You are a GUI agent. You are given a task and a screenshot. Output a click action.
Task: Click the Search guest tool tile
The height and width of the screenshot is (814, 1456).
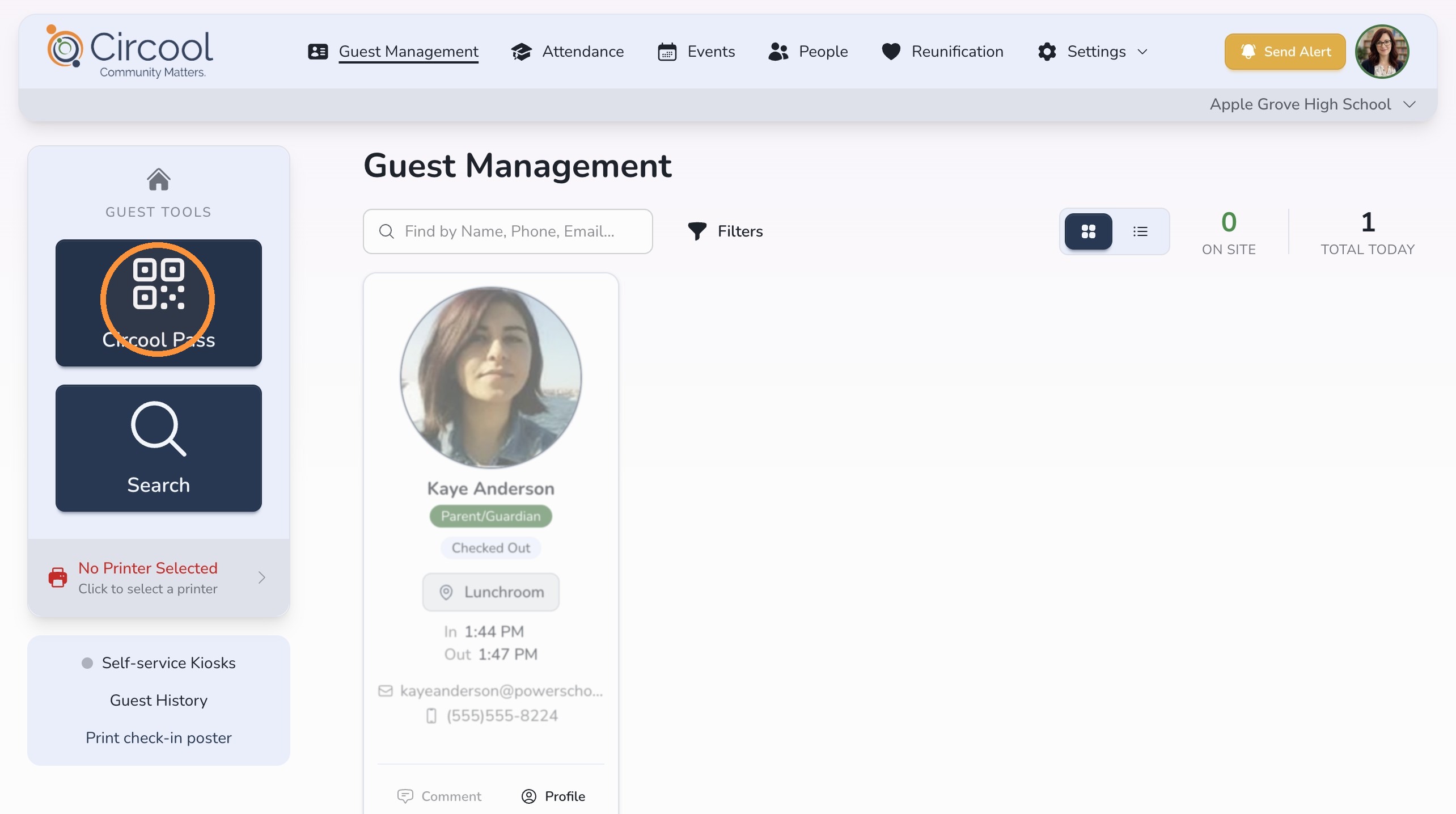click(158, 448)
